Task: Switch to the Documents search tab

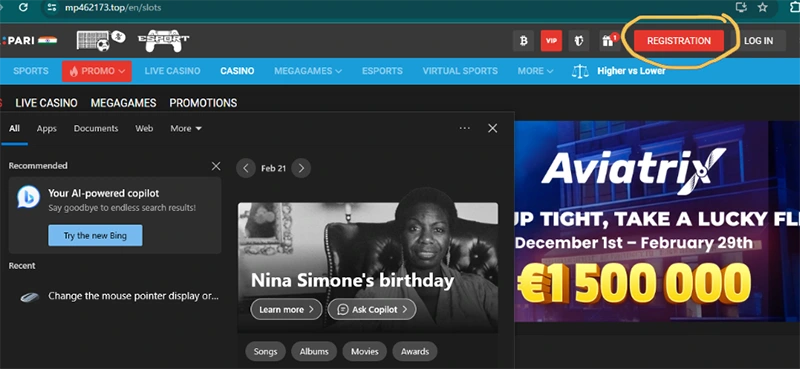Action: point(96,129)
